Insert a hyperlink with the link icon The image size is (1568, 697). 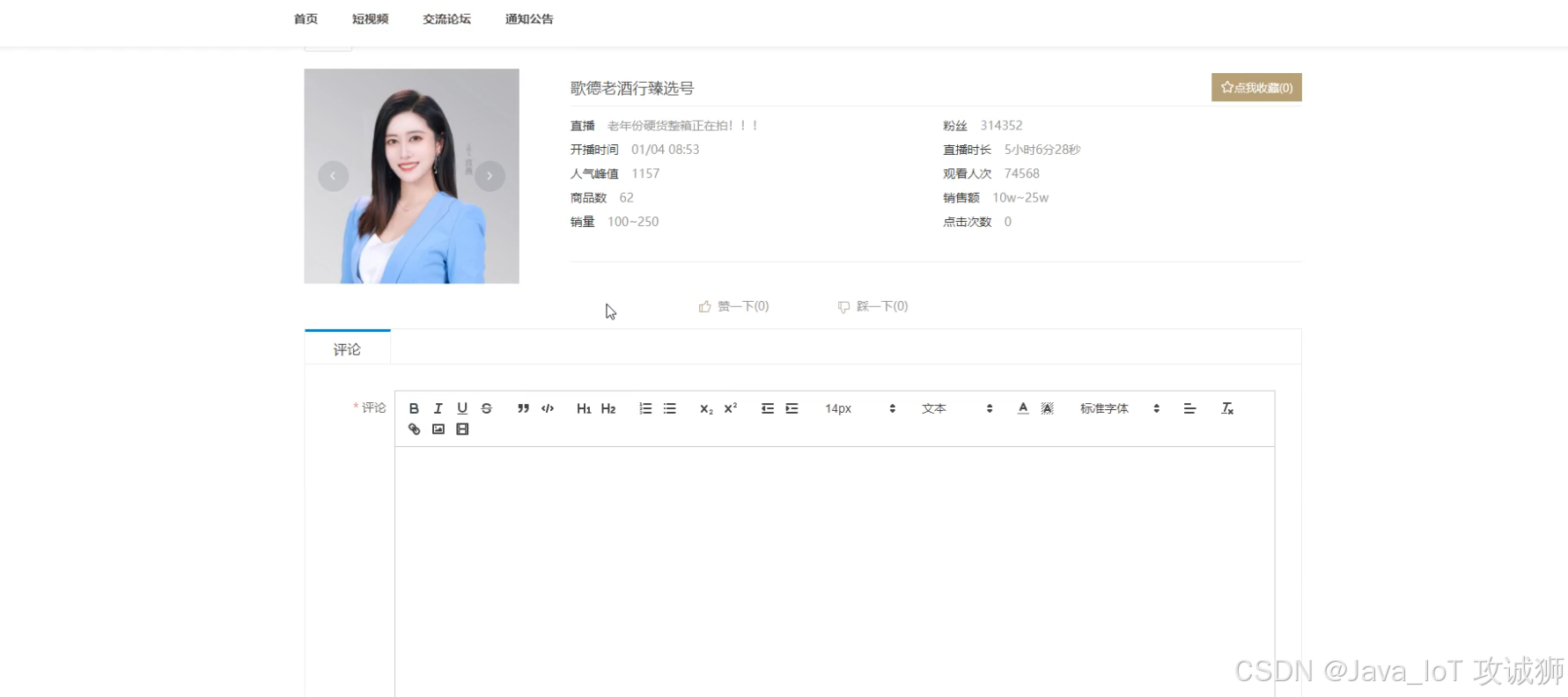click(x=414, y=429)
